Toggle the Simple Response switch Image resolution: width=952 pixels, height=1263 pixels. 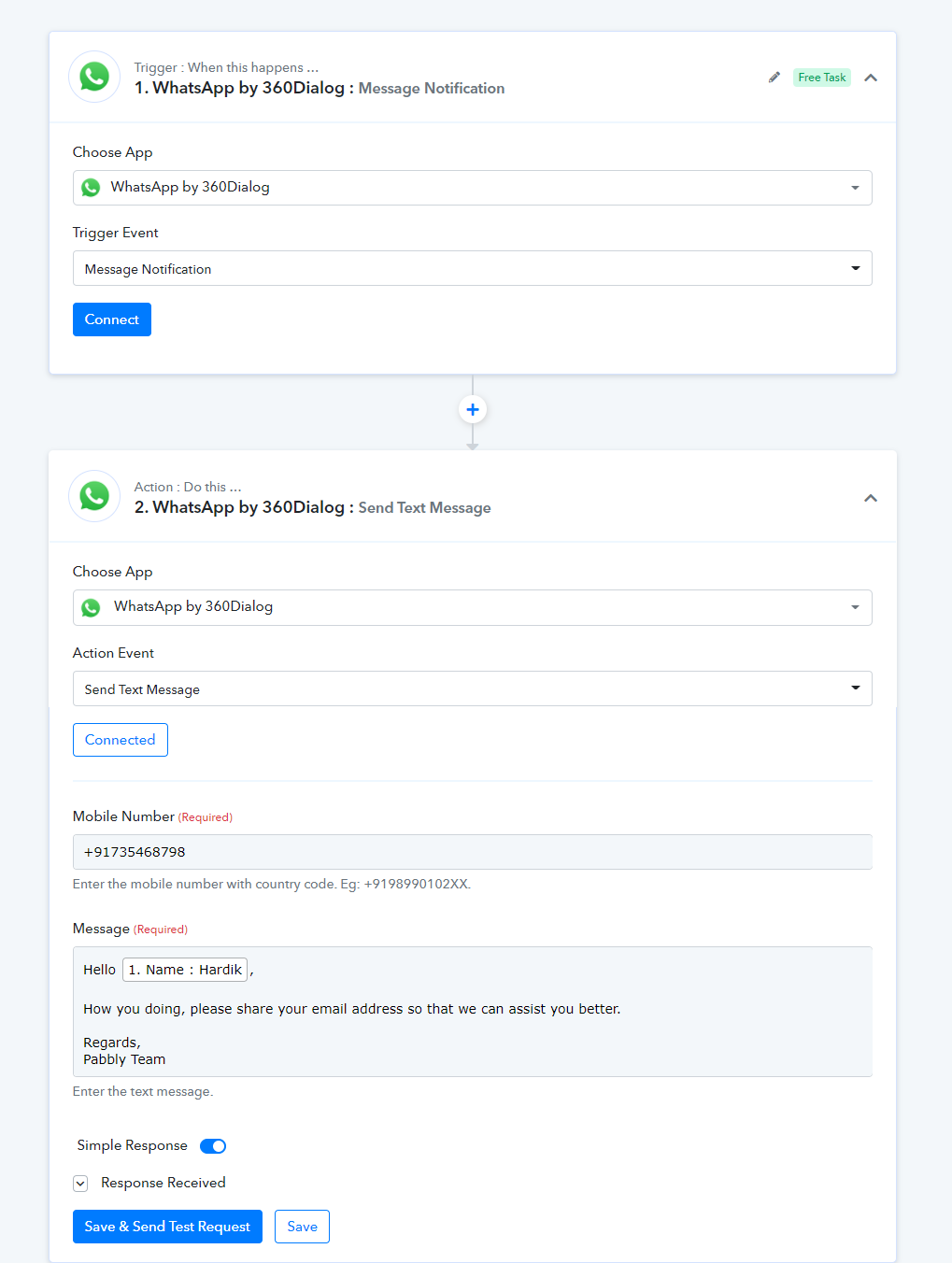[213, 1146]
